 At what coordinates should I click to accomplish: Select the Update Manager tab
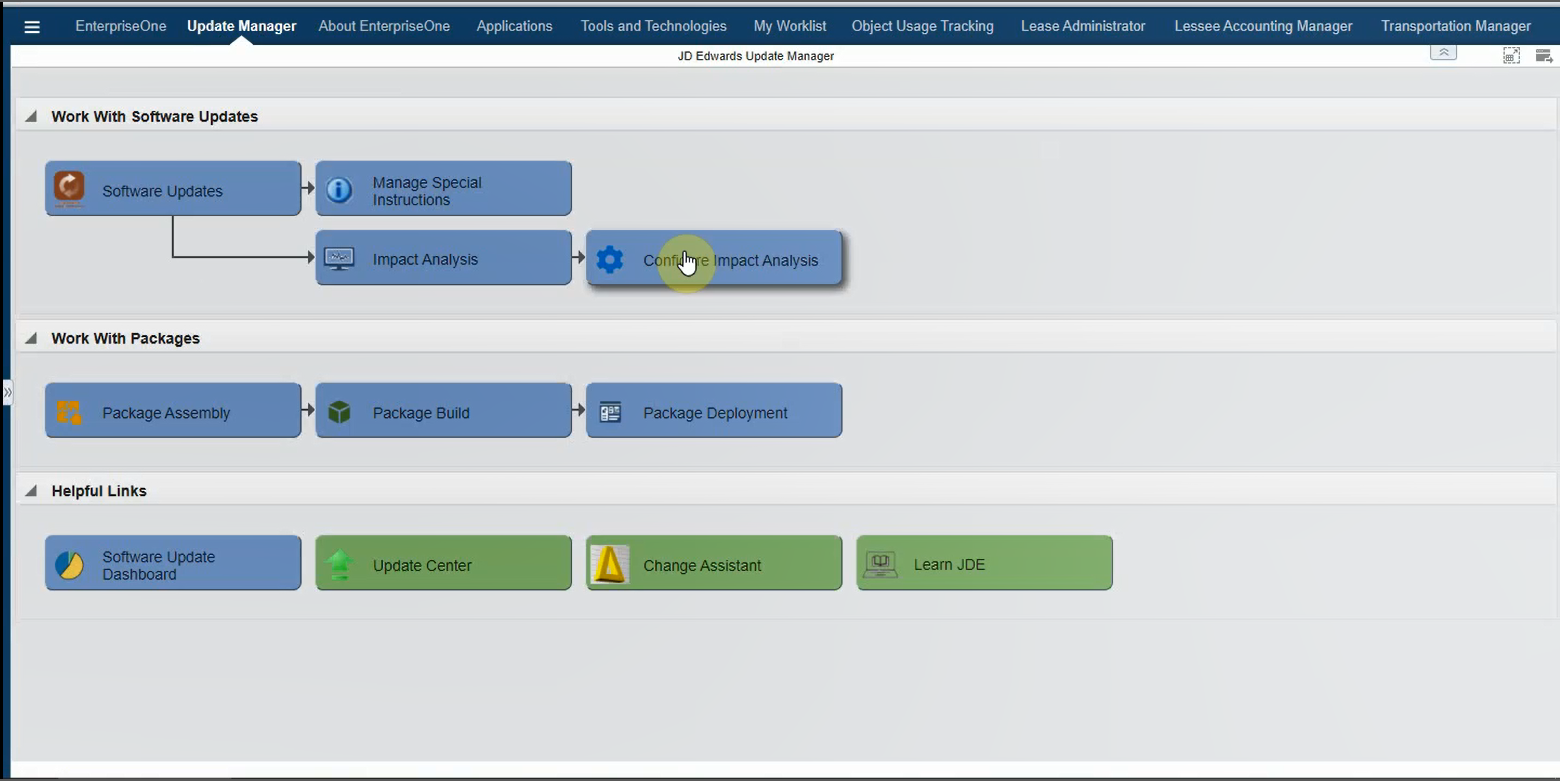242,26
